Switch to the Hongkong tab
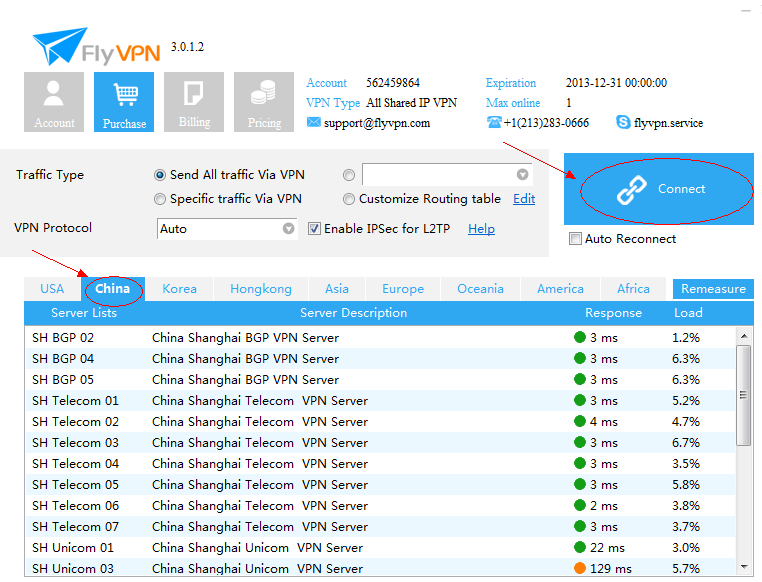 click(x=261, y=289)
